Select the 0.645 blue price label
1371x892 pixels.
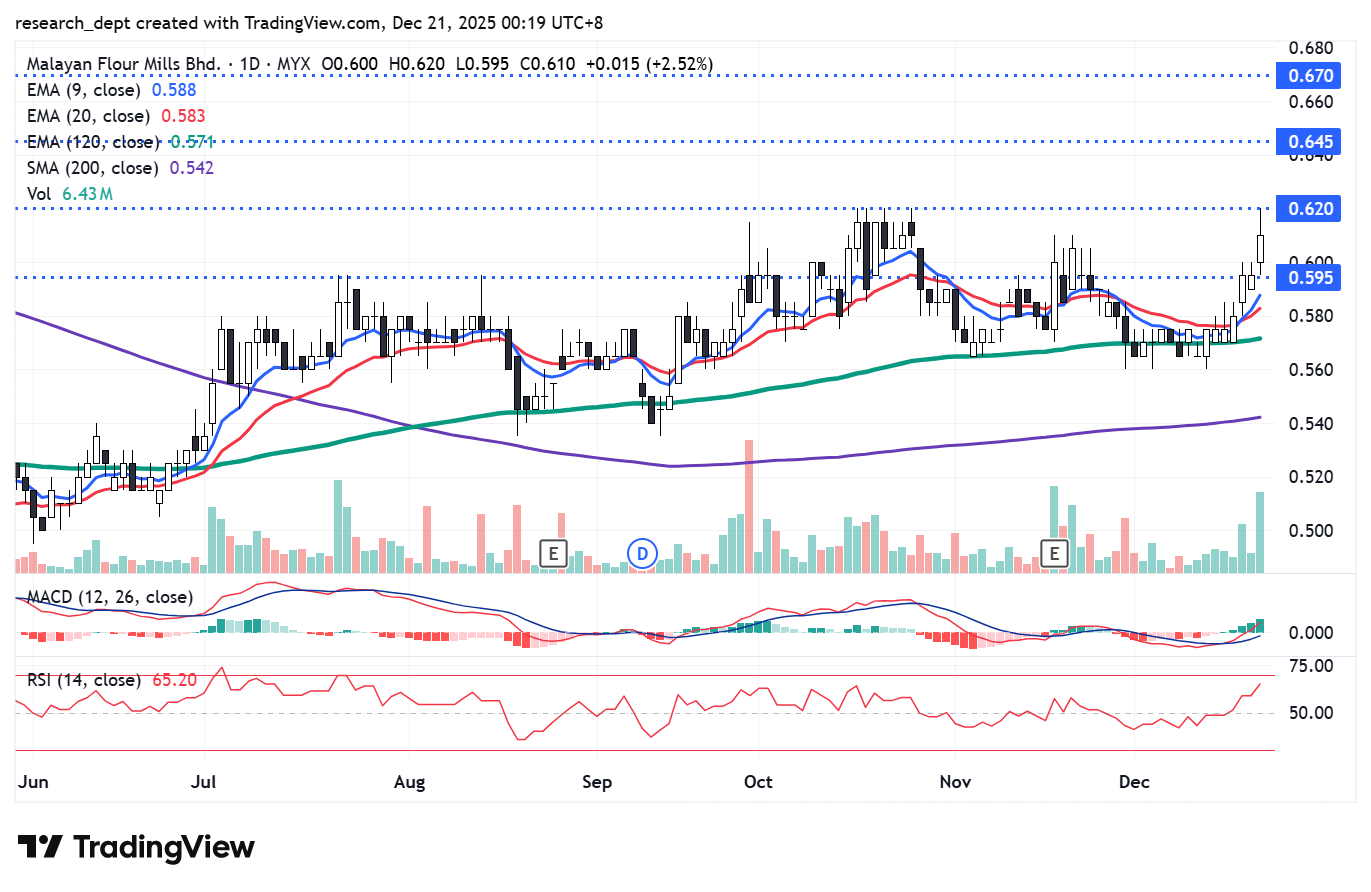(x=1310, y=142)
